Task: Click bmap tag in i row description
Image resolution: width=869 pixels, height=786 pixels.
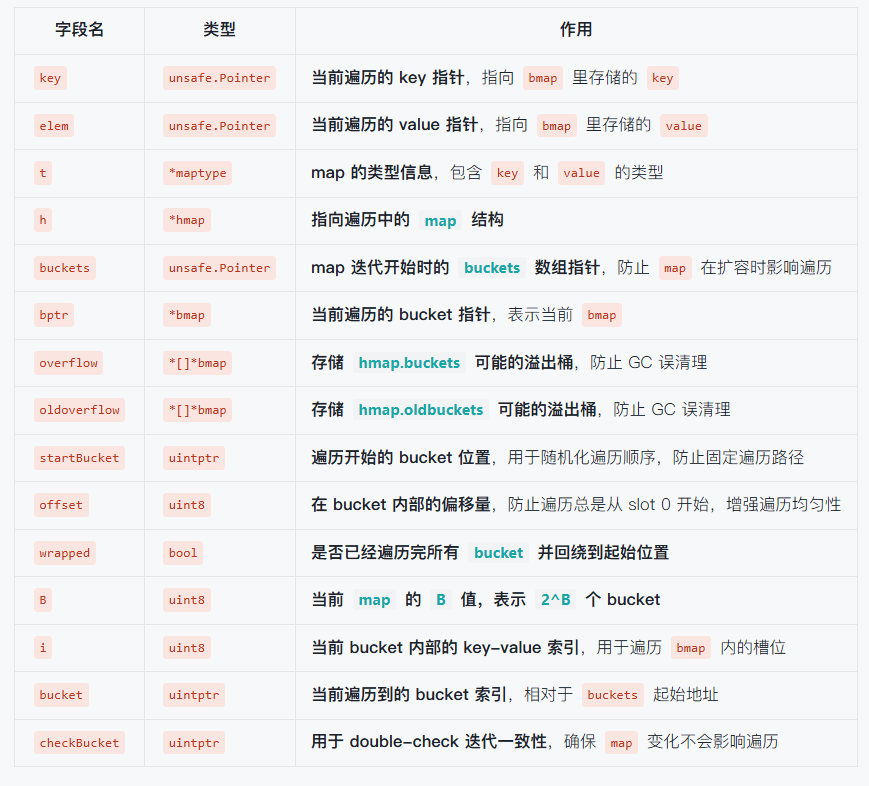Action: click(691, 647)
